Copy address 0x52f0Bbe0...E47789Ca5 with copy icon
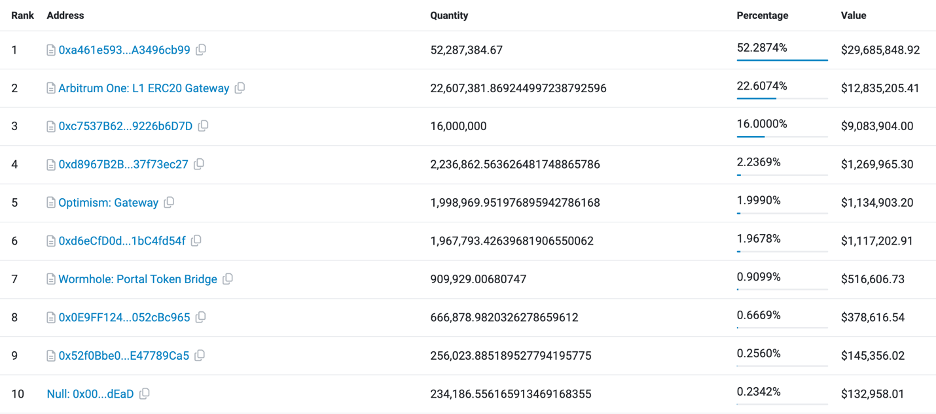936x414 pixels. 201,356
